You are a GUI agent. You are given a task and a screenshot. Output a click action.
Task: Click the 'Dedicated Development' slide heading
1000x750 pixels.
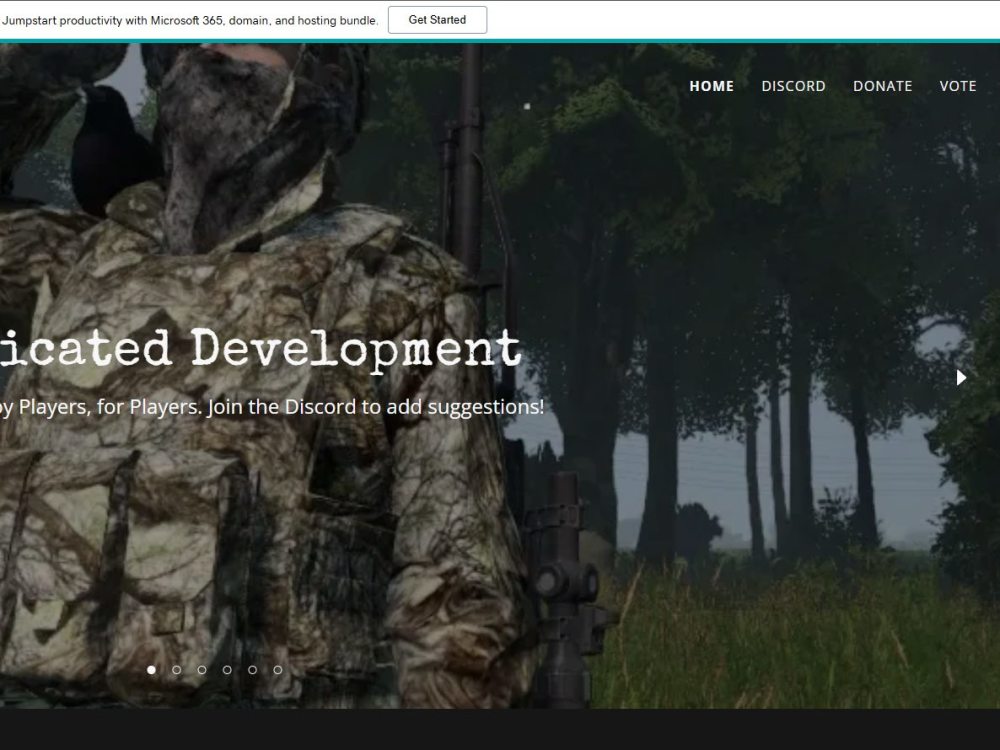(x=260, y=350)
